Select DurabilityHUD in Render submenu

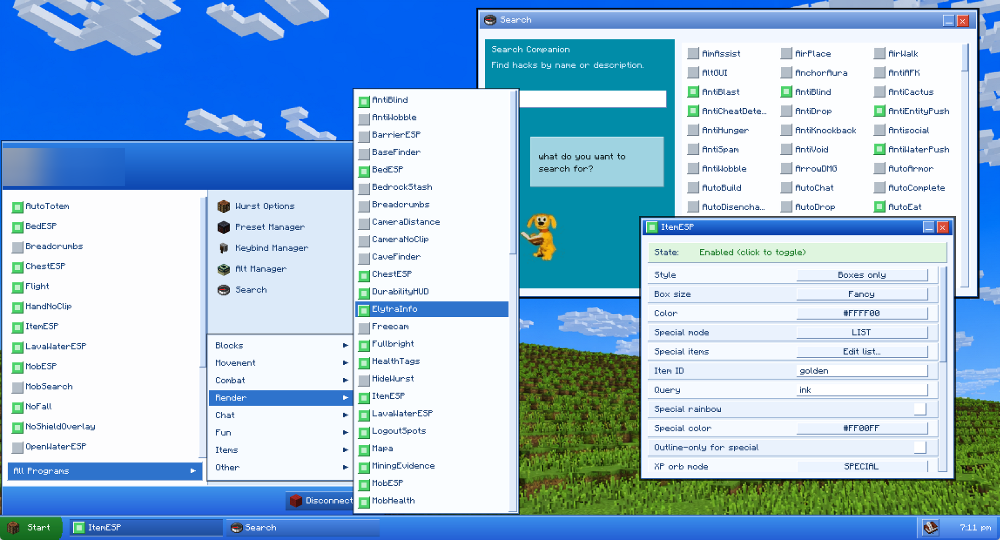click(432, 292)
